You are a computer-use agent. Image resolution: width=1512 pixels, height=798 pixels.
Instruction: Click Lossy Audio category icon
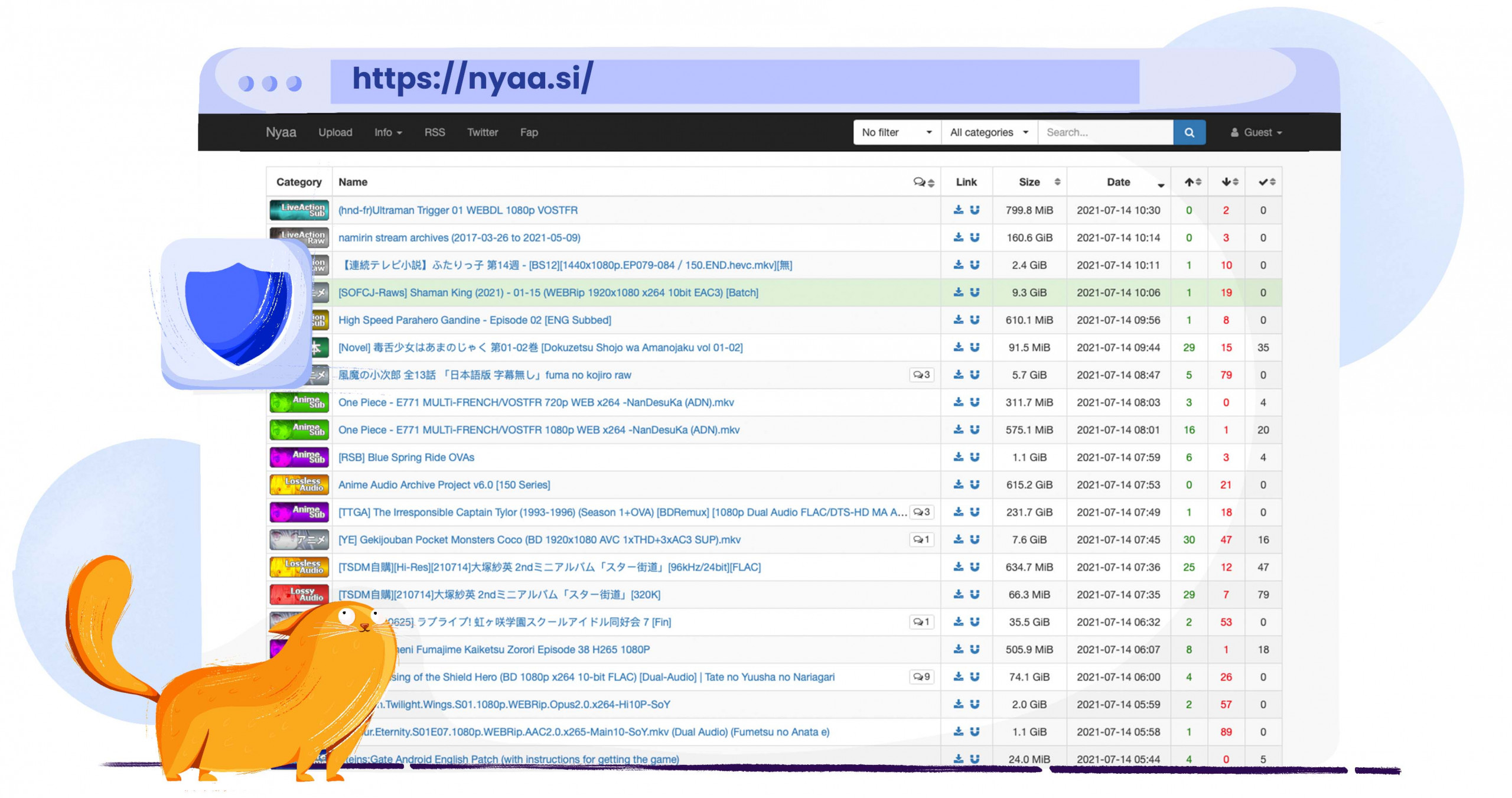299,594
